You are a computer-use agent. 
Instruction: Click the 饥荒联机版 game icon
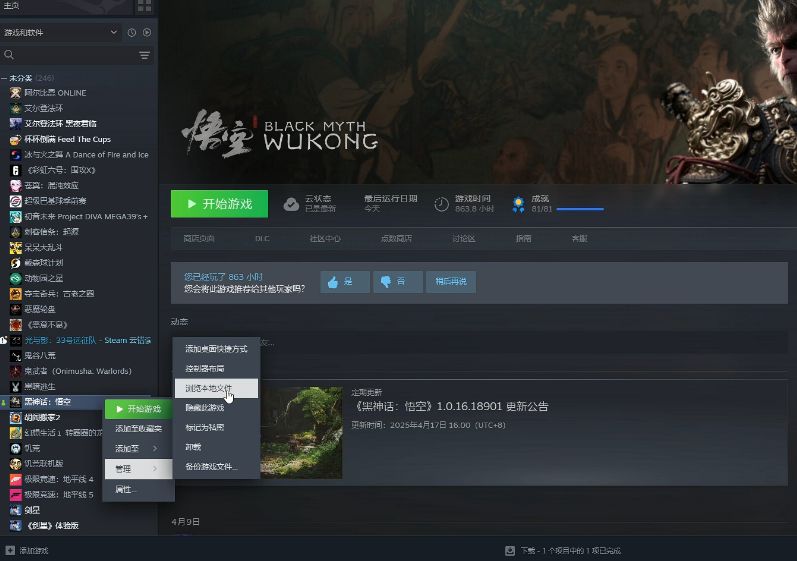[16, 463]
